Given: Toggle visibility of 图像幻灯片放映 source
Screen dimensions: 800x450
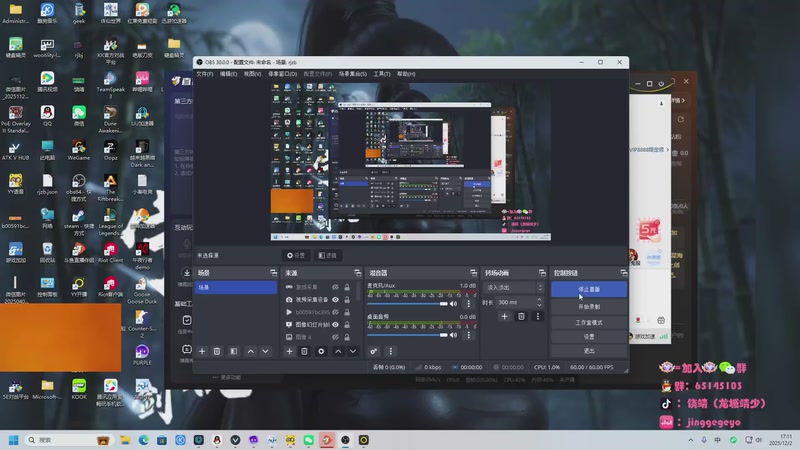Looking at the screenshot, I should pos(337,325).
